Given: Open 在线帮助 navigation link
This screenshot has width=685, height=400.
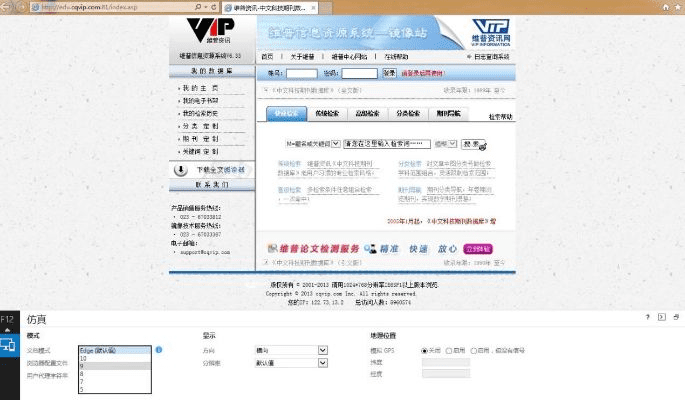Looking at the screenshot, I should pyautogui.click(x=396, y=57).
